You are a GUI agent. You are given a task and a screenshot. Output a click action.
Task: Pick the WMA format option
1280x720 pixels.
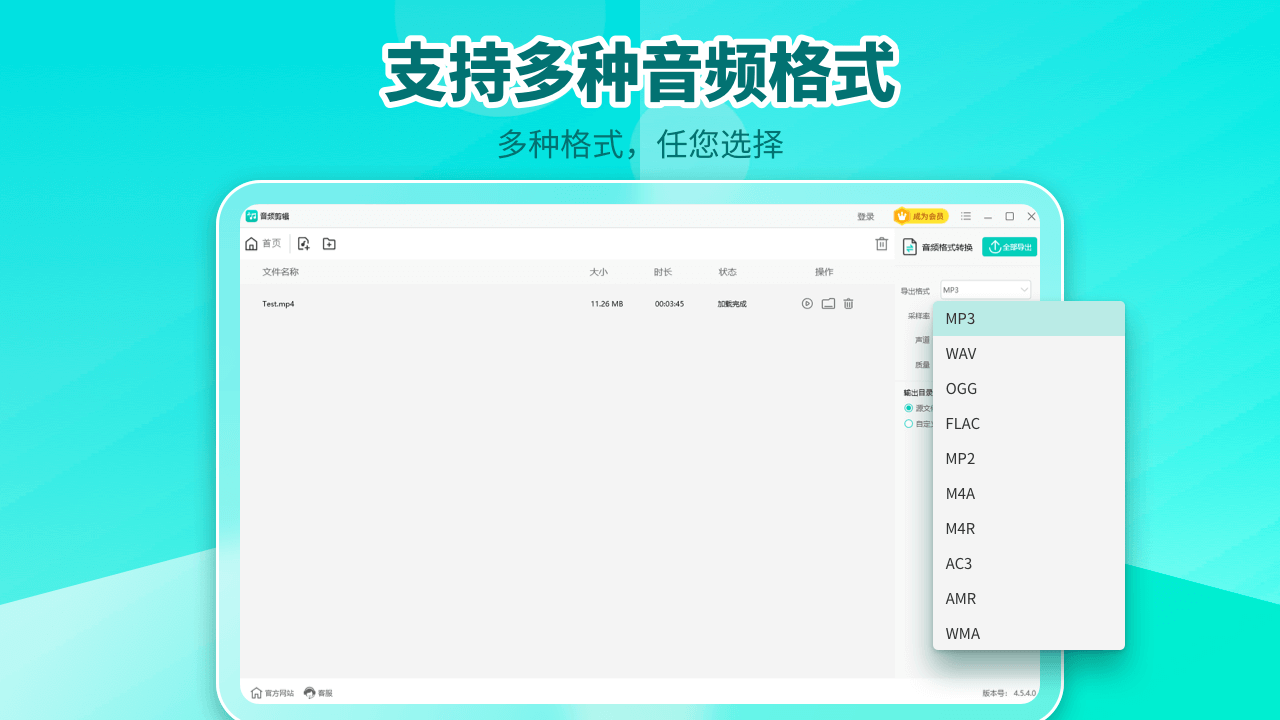click(1028, 634)
